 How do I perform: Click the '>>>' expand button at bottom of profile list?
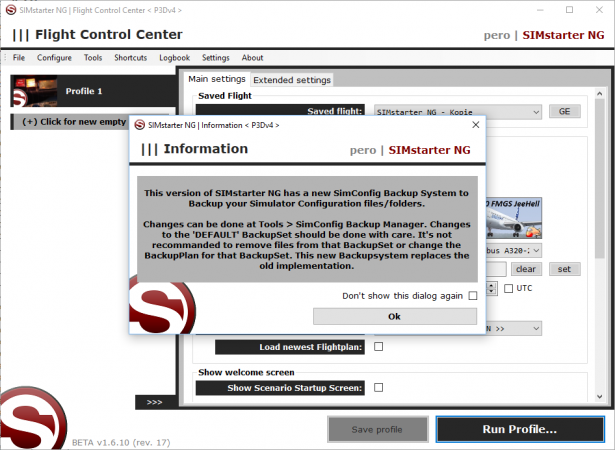(155, 402)
